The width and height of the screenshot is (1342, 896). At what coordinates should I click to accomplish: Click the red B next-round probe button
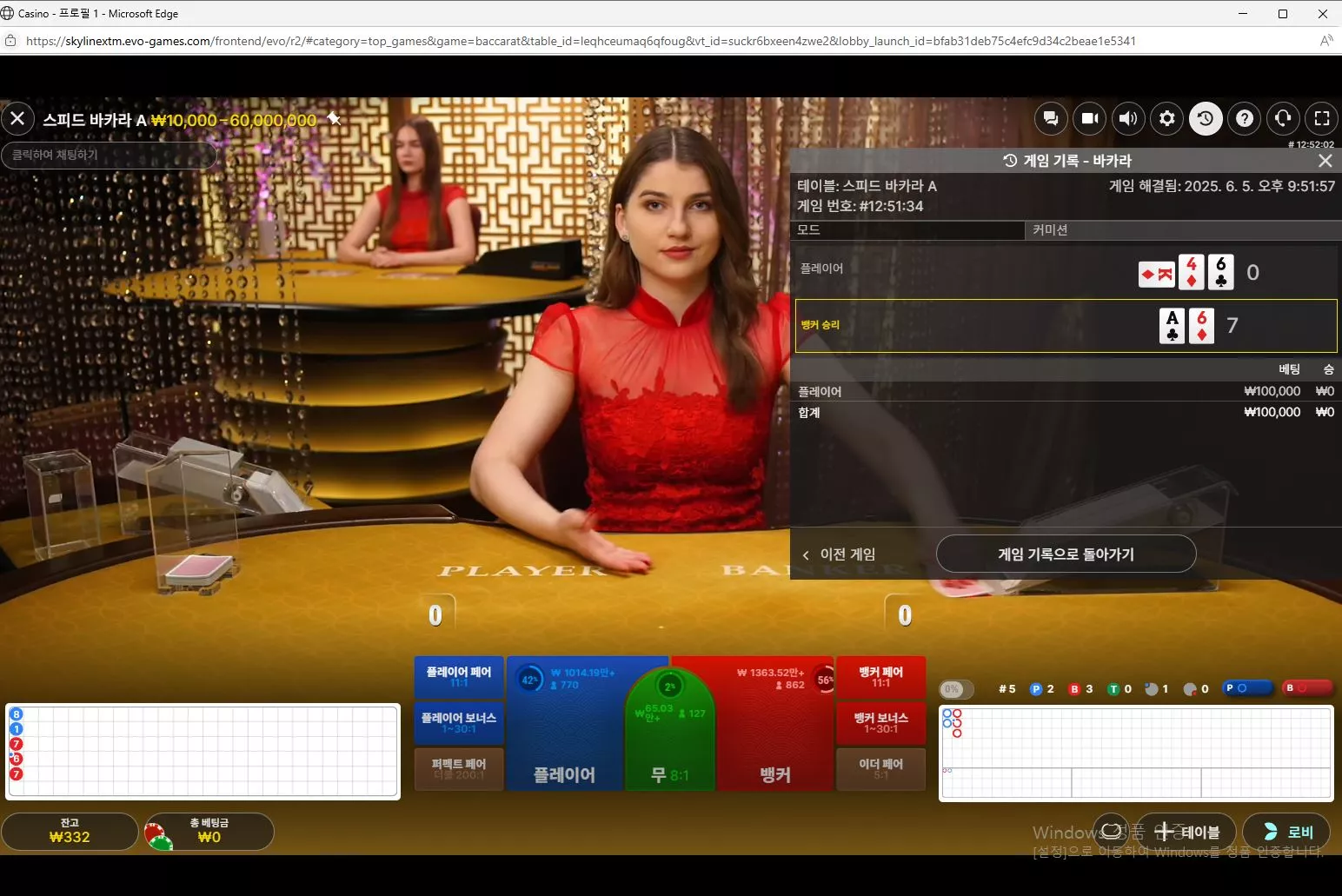(x=1308, y=688)
